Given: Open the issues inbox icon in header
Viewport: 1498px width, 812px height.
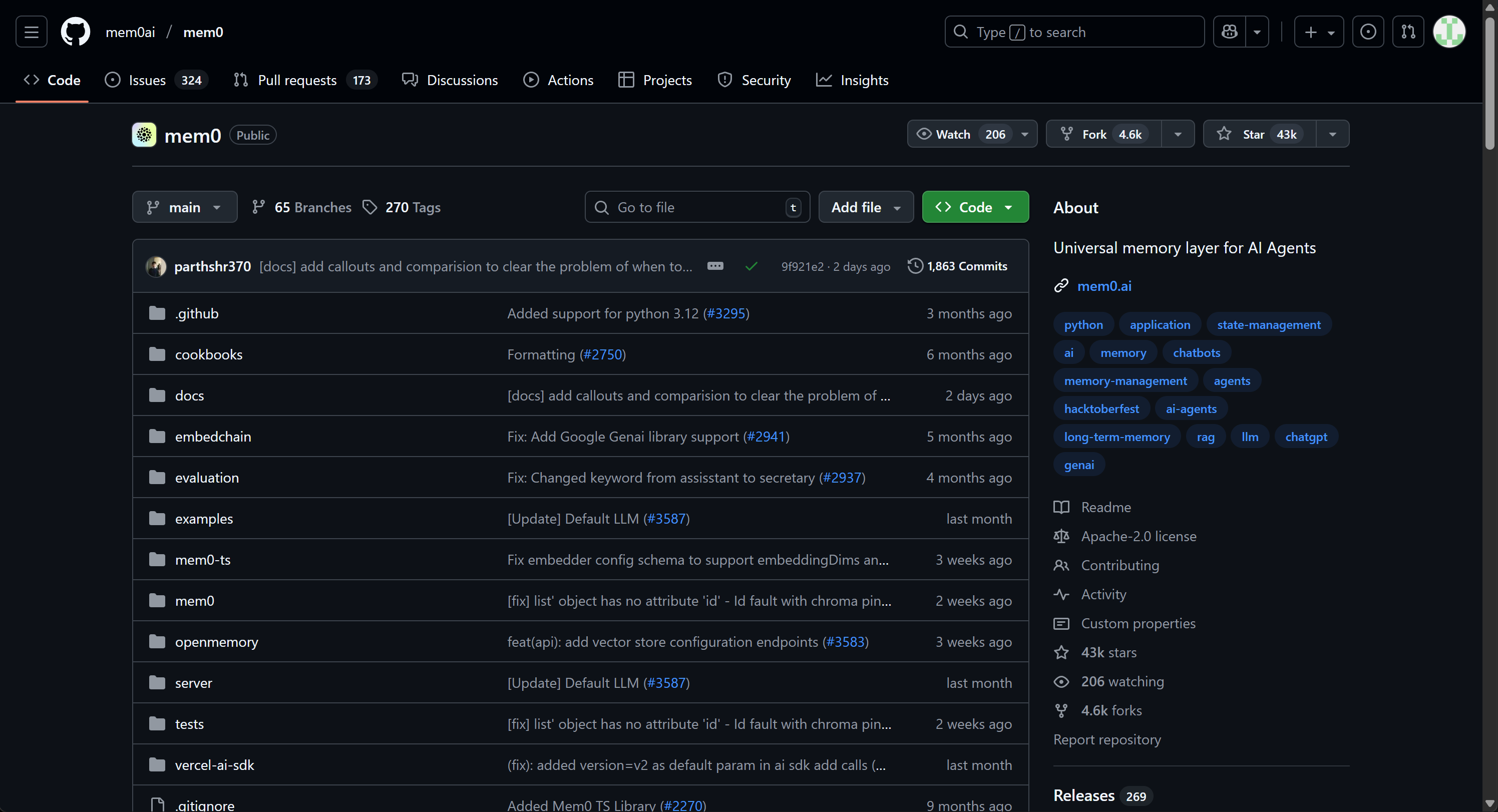Looking at the screenshot, I should 1368,32.
